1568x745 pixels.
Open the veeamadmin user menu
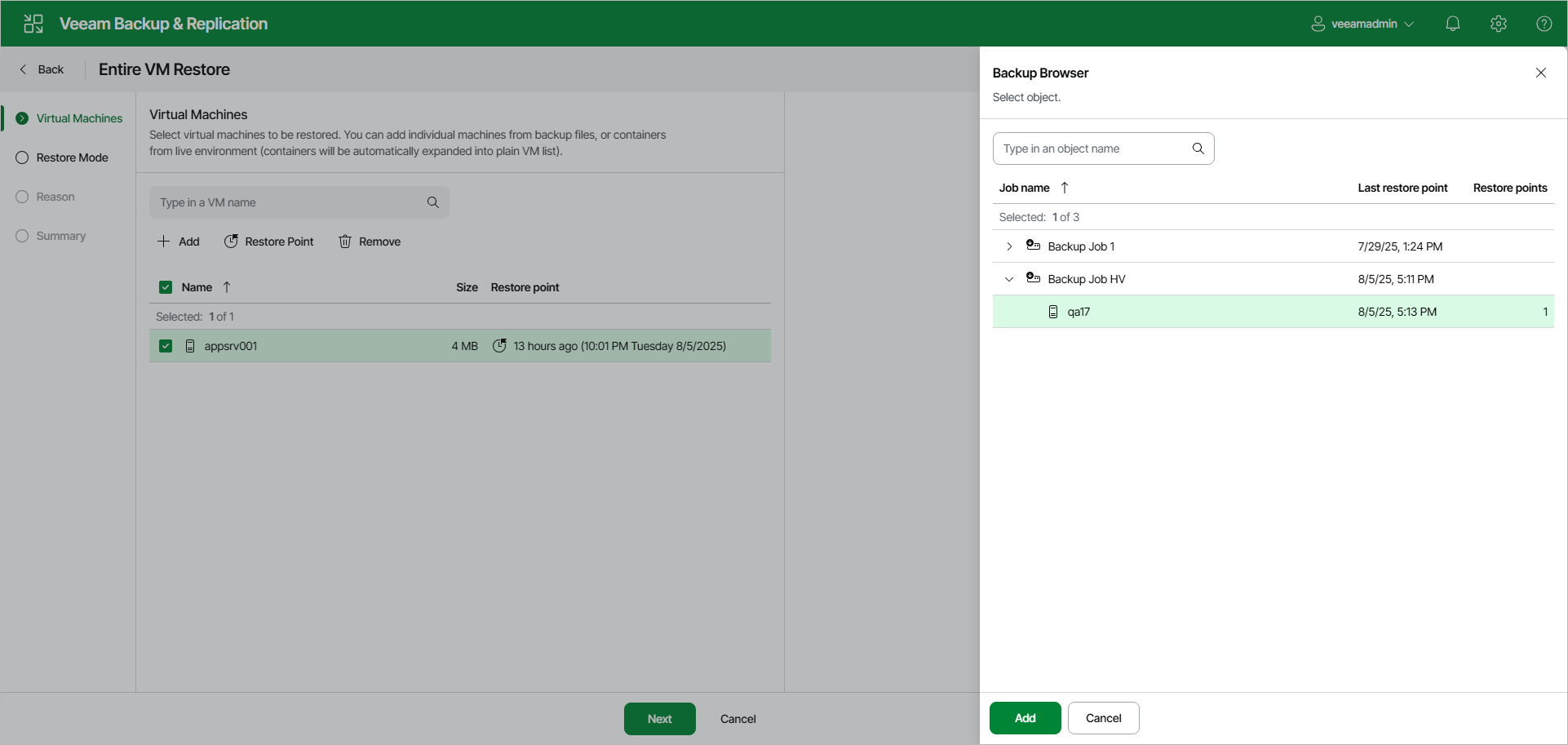coord(1362,24)
